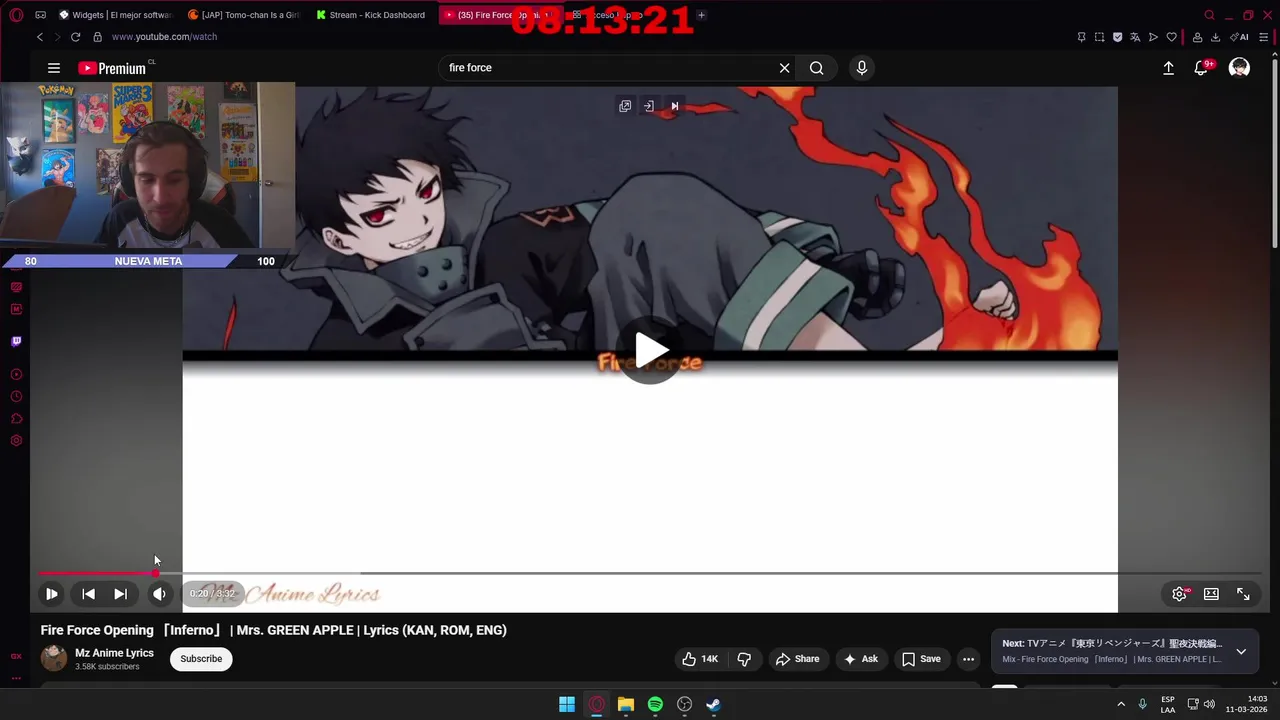Click the skip-next icon above video
The width and height of the screenshot is (1280, 720).
(674, 106)
